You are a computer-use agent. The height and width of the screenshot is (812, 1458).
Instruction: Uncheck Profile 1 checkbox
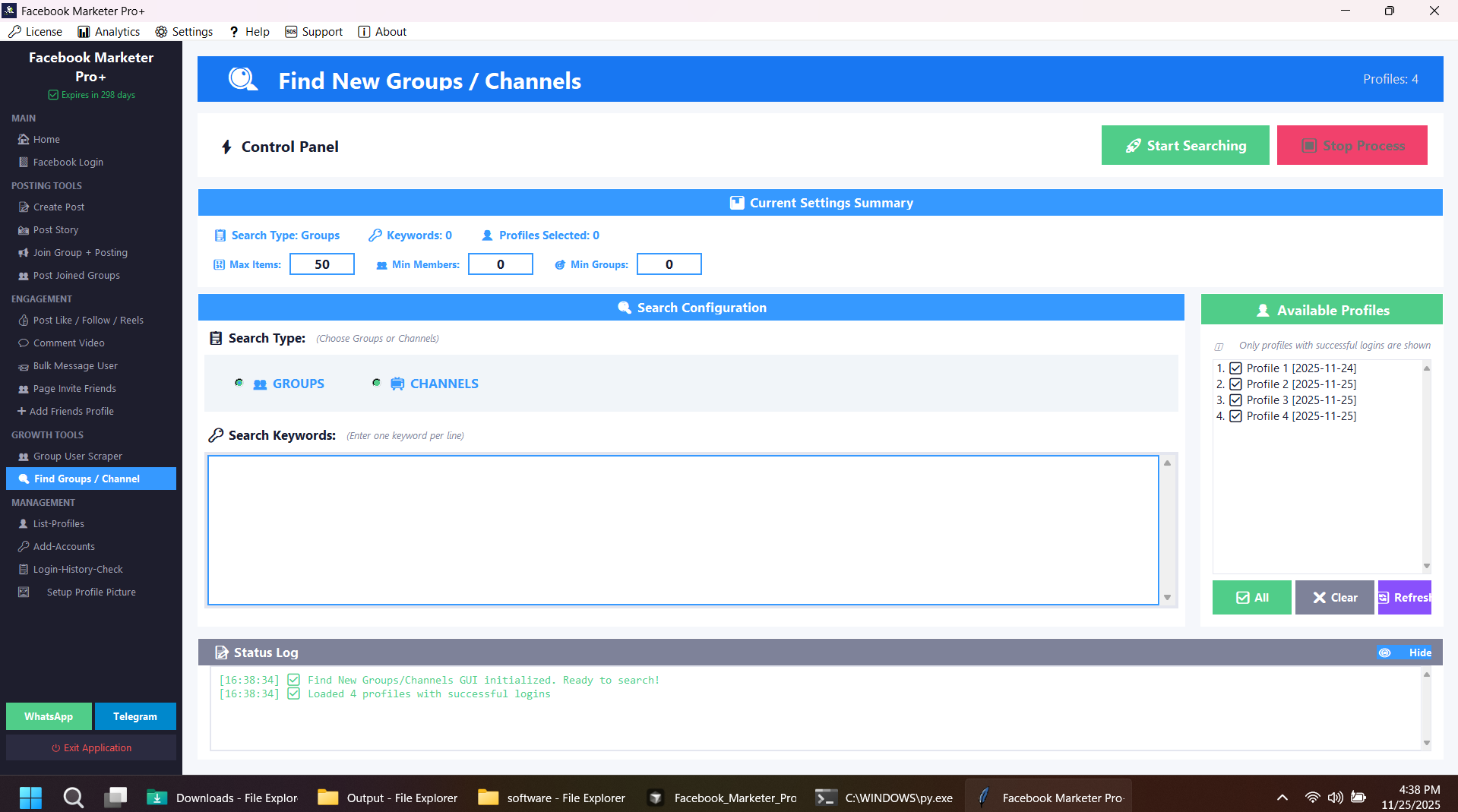(1235, 368)
